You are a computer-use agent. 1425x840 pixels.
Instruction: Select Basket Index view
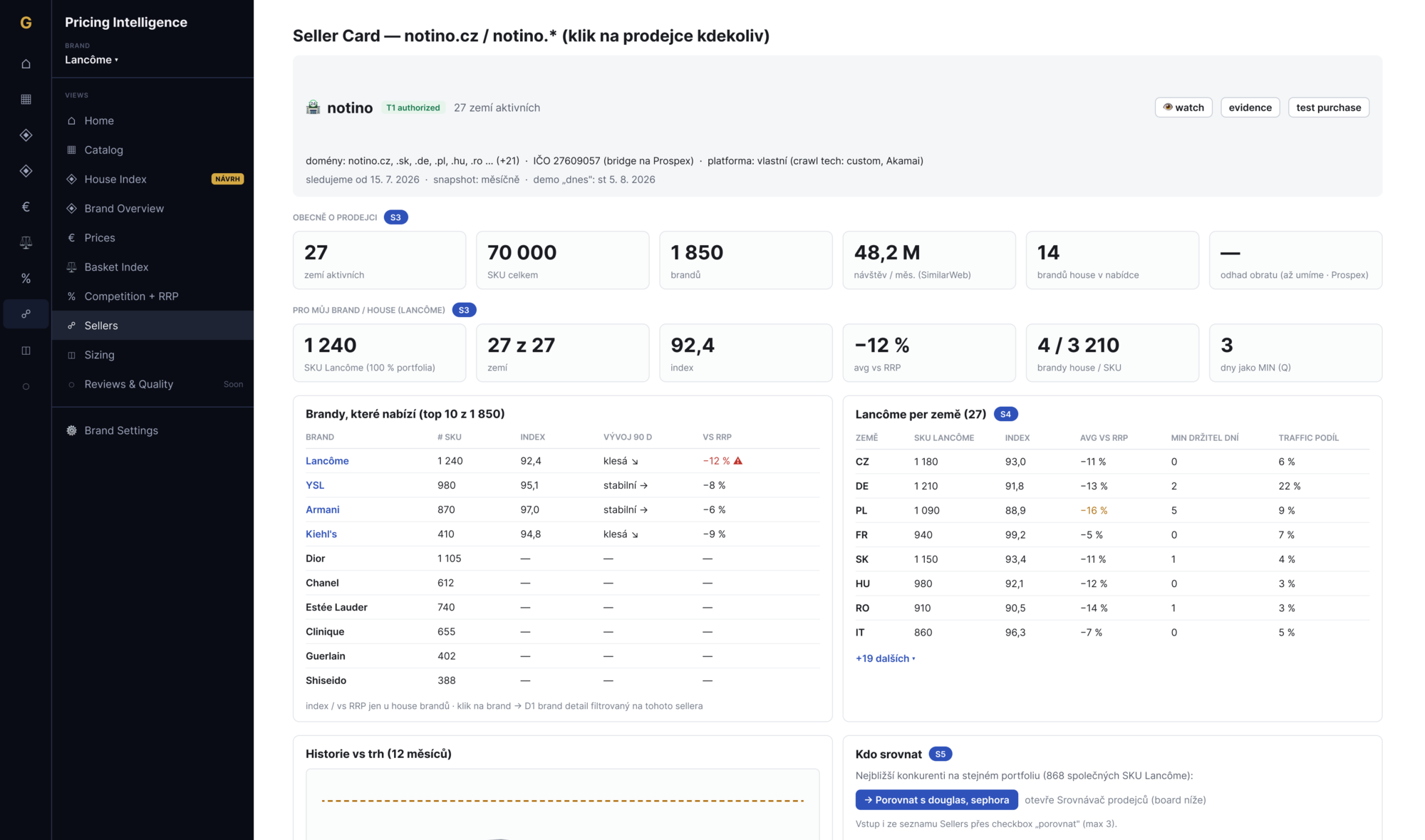(152, 267)
